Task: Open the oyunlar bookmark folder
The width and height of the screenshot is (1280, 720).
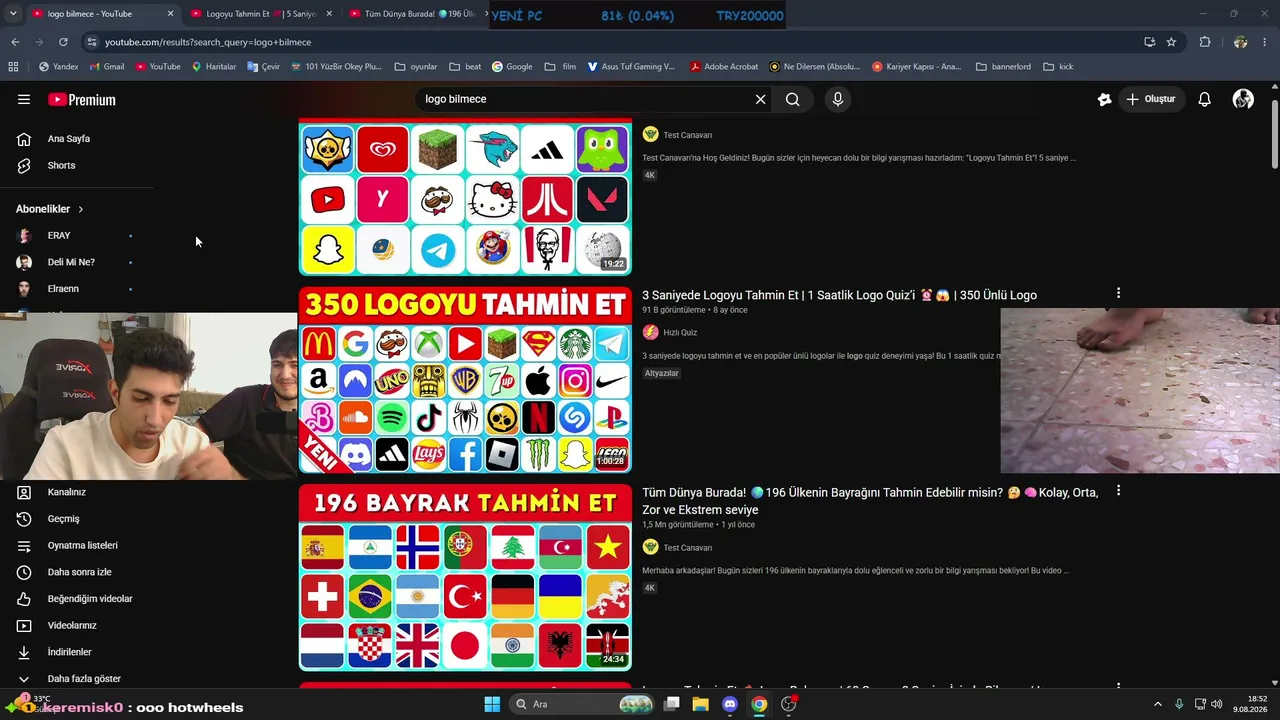Action: 416,67
